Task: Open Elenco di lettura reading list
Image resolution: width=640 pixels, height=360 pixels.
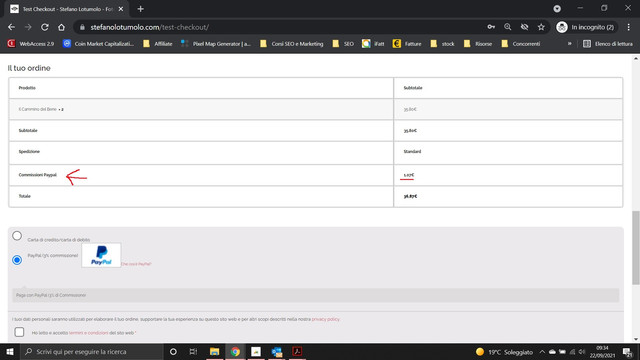Action: (x=608, y=44)
